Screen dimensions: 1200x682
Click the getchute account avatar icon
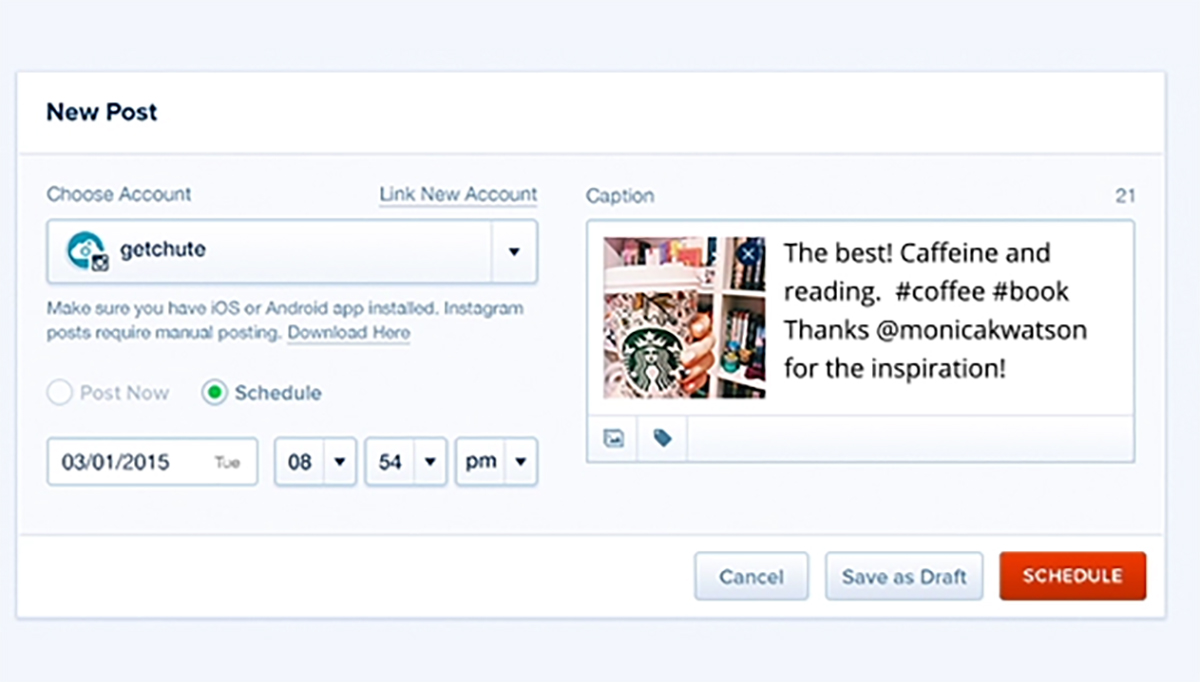[x=87, y=251]
